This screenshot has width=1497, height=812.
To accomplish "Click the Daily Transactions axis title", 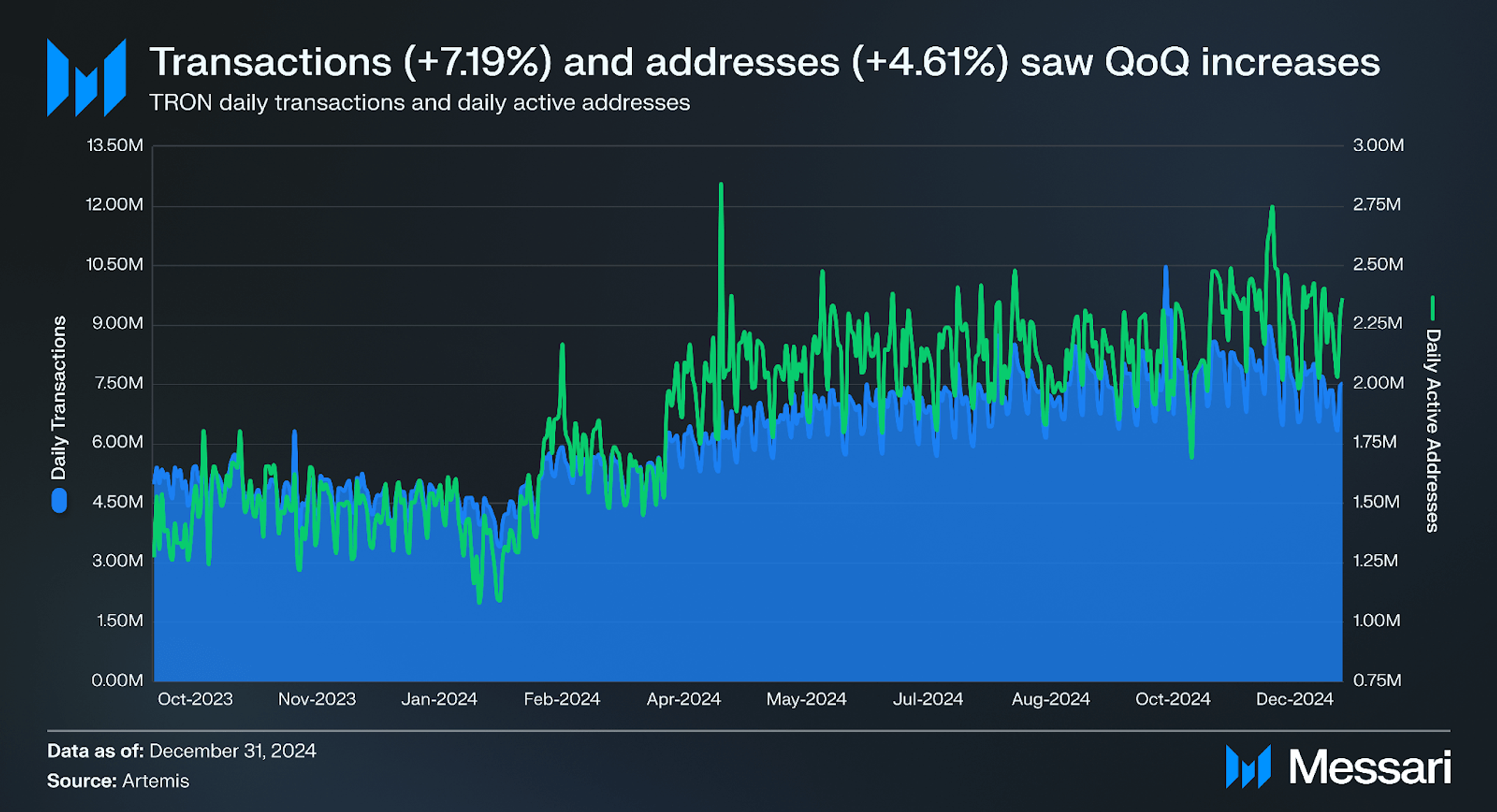I will click(59, 398).
